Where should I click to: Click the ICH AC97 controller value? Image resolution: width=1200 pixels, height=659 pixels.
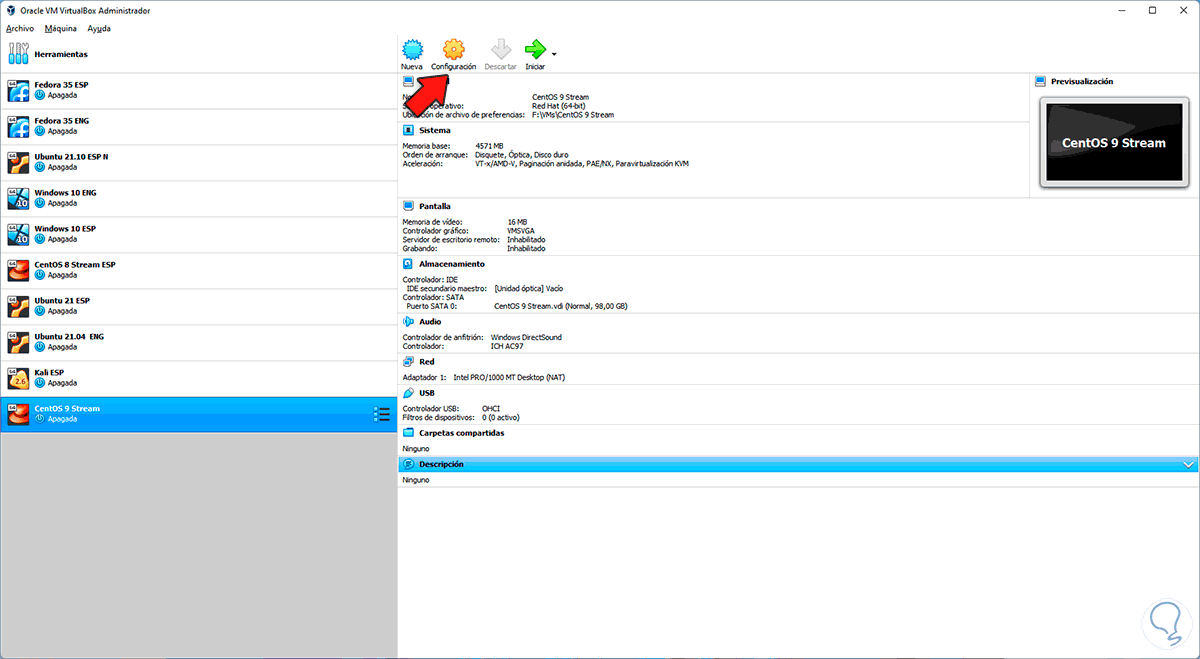click(509, 346)
